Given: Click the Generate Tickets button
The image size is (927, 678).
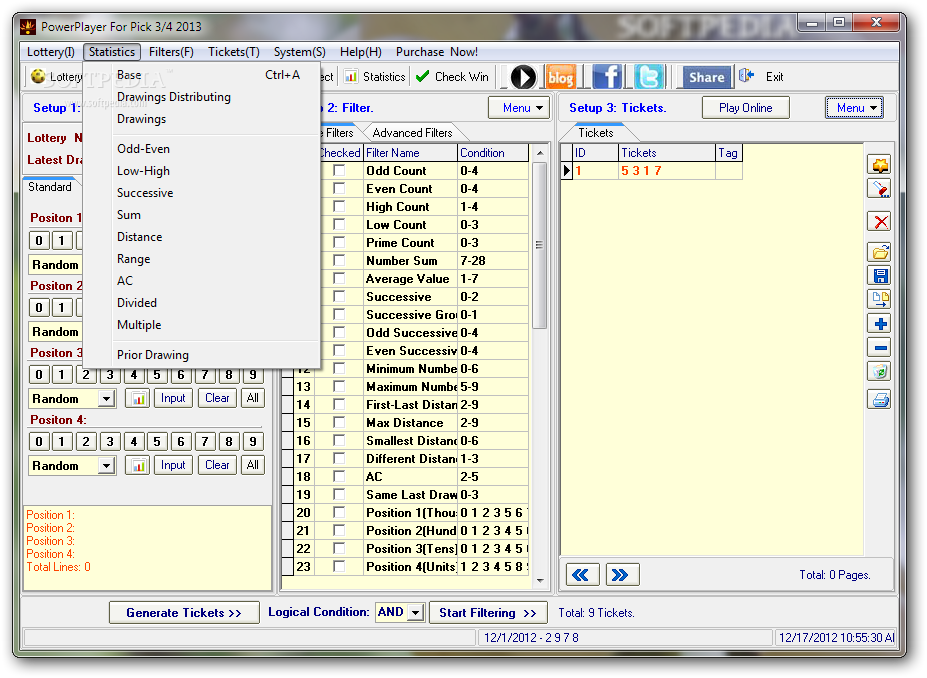Looking at the screenshot, I should (x=184, y=613).
